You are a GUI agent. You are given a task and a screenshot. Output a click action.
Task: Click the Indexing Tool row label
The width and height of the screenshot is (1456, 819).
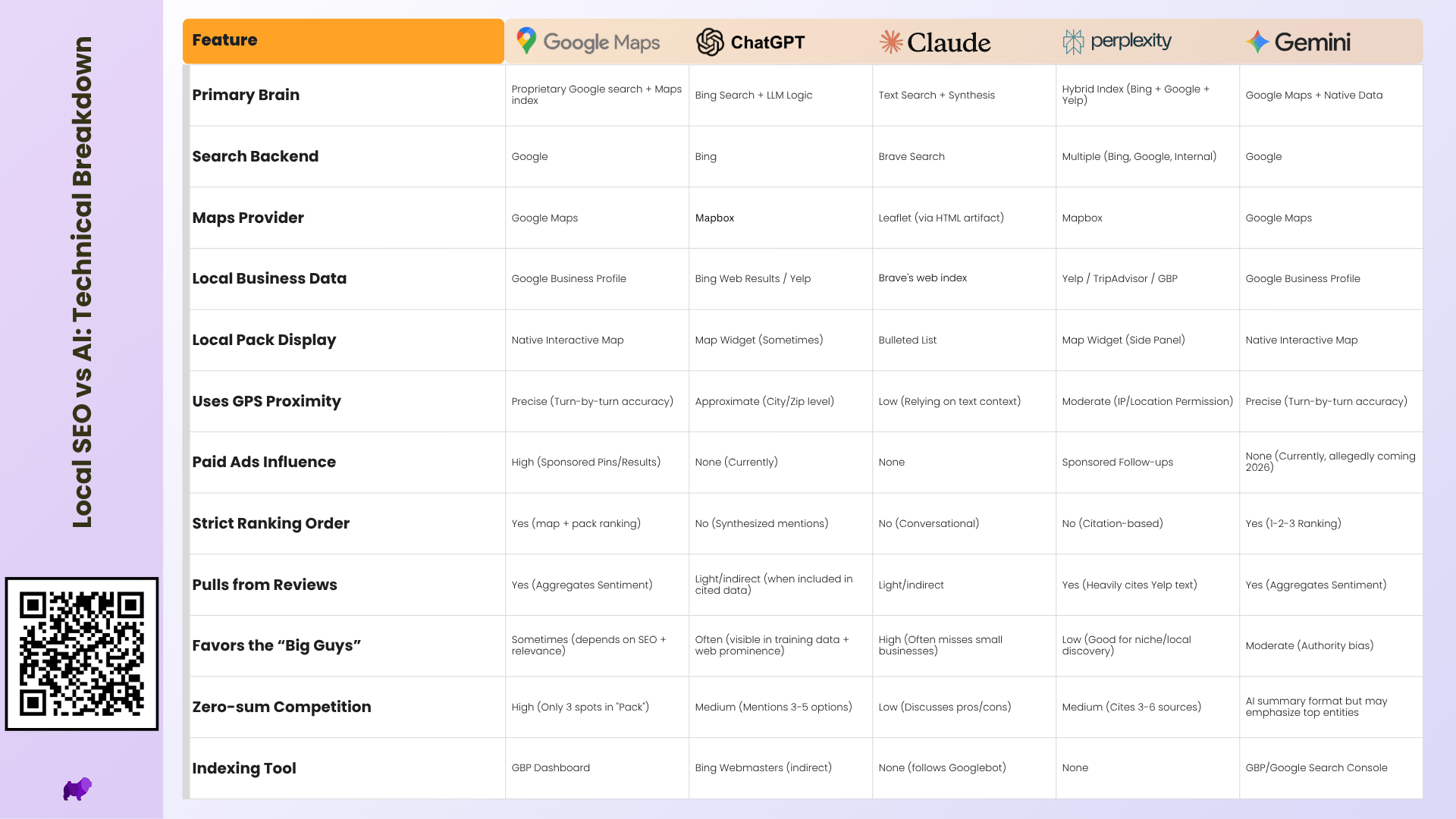click(244, 768)
